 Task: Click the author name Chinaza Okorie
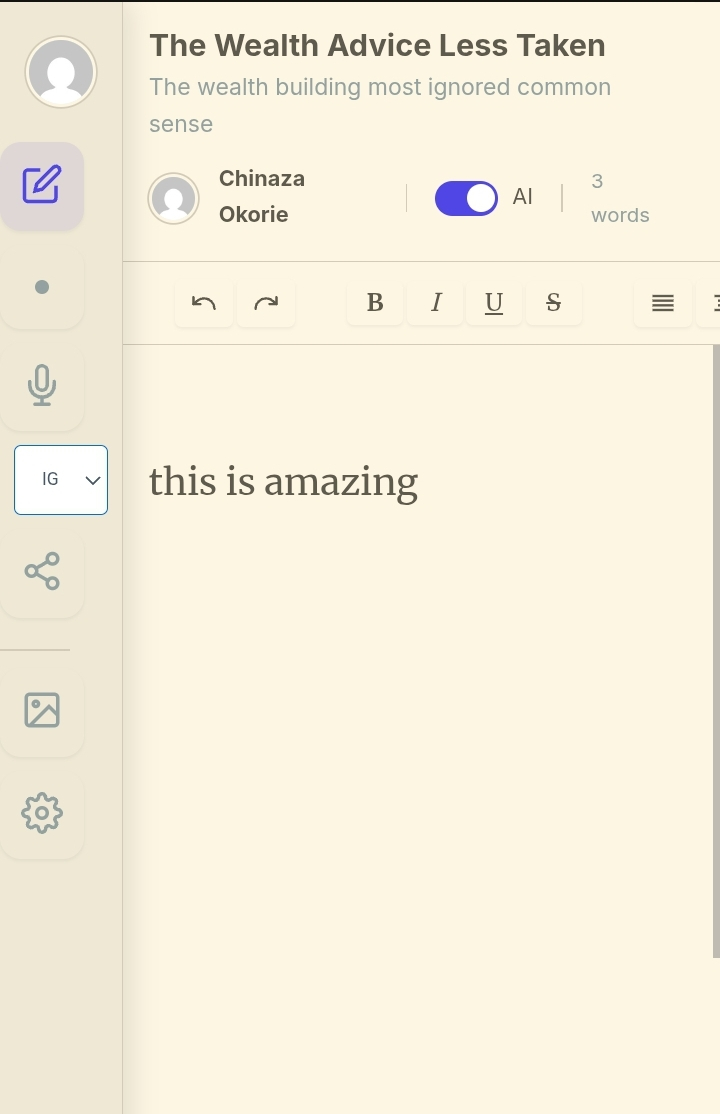(x=261, y=196)
